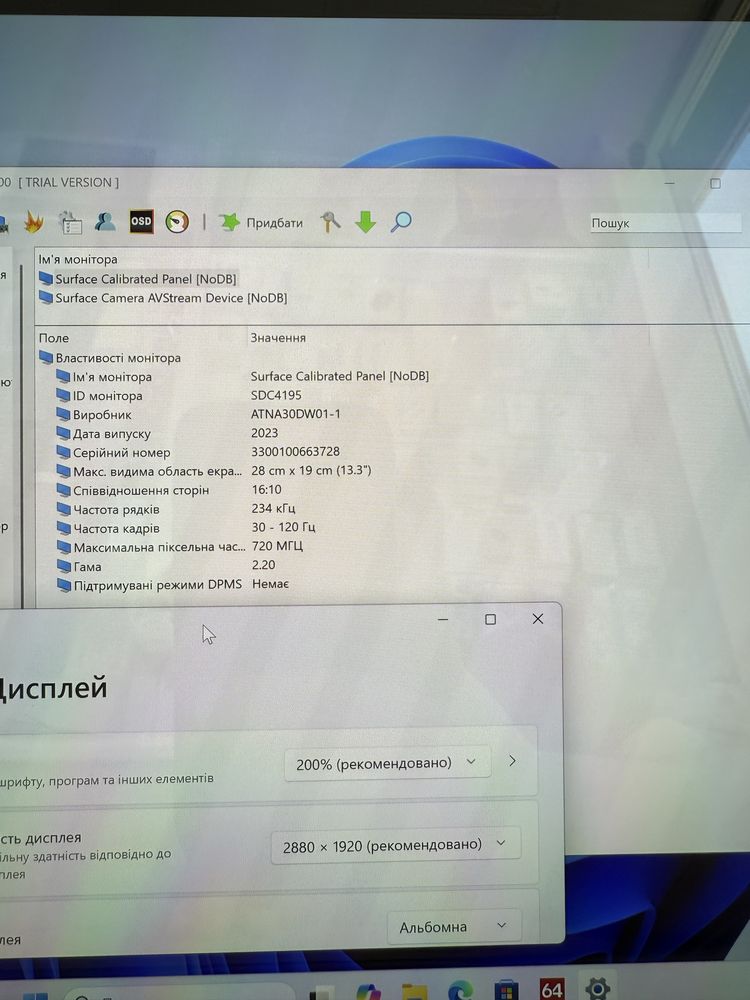Select the Співвідношення сторін field row
Image resolution: width=750 pixels, height=1000 pixels.
133,490
